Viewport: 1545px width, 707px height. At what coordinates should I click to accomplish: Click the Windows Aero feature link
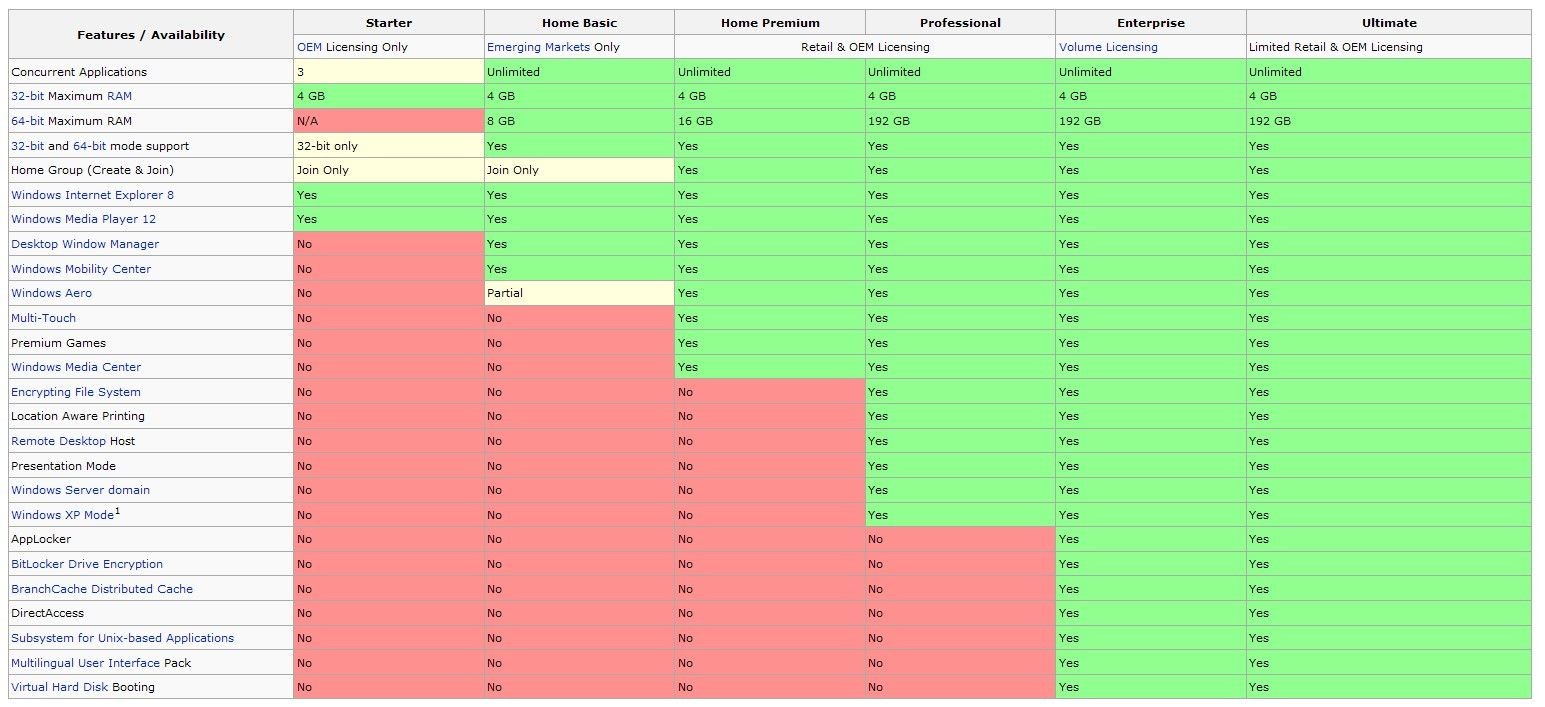coord(51,293)
